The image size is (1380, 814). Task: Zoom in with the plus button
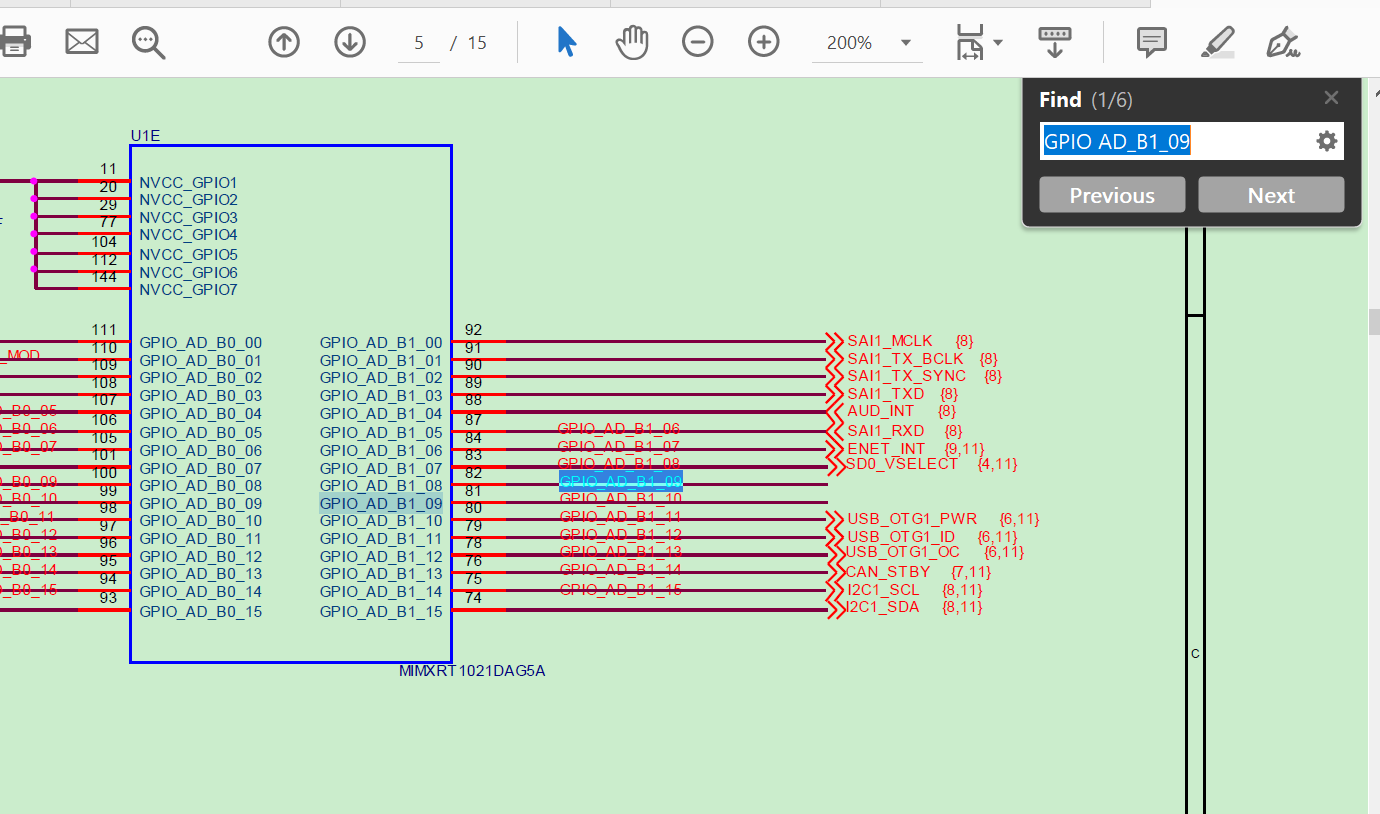pyautogui.click(x=763, y=42)
